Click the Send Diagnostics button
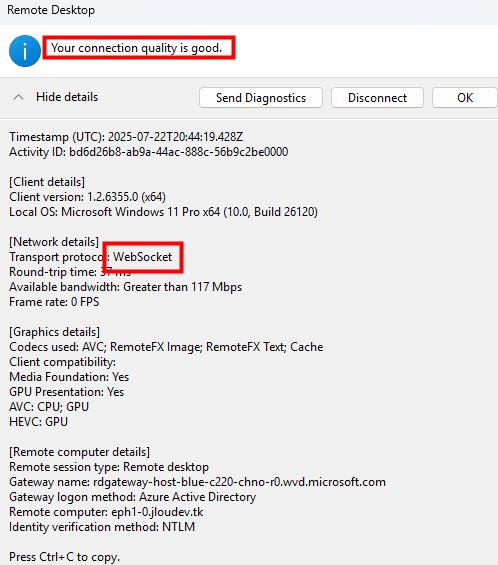This screenshot has height=565, width=498. click(x=261, y=98)
